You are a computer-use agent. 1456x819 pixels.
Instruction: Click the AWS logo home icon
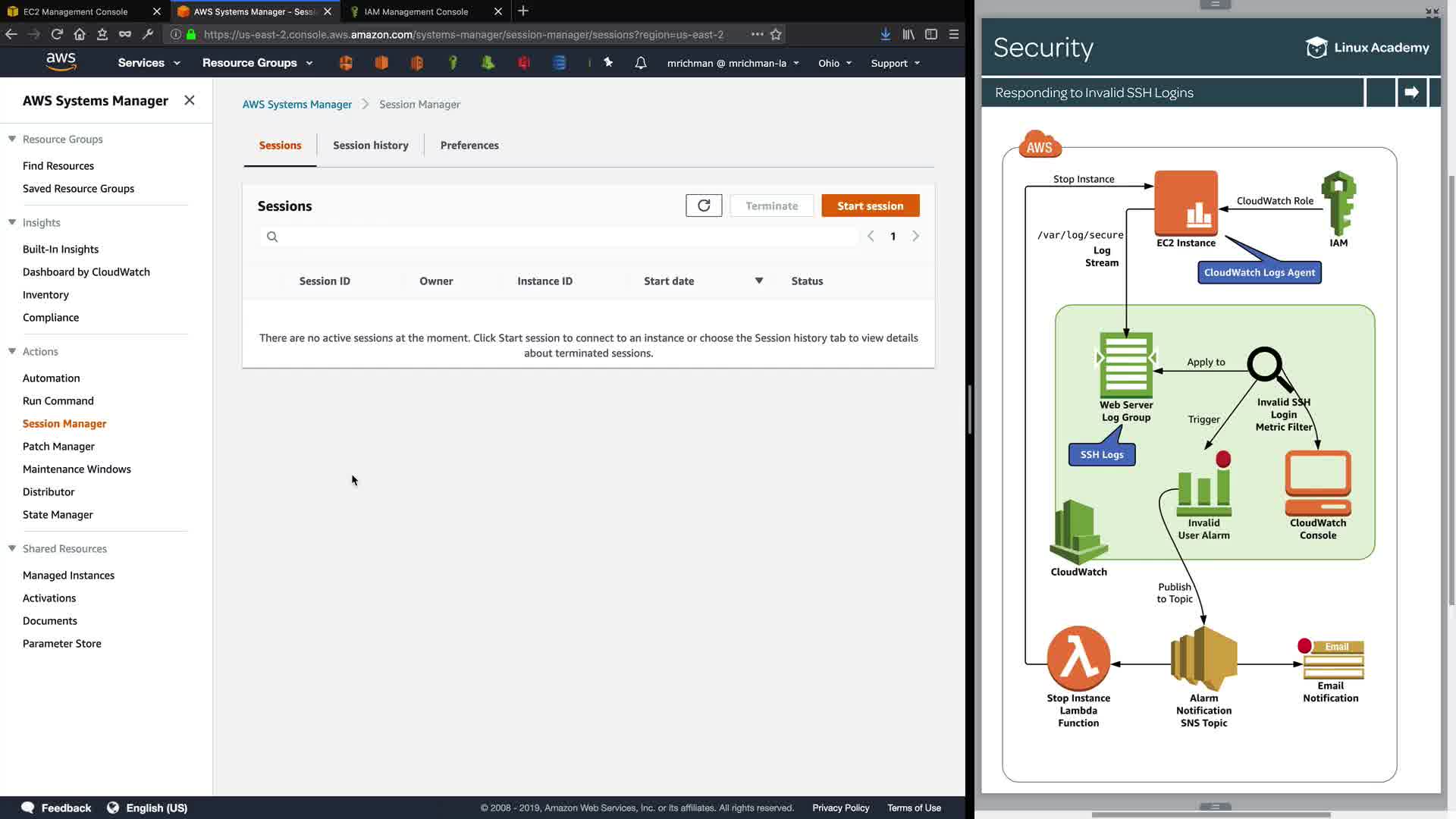pyautogui.click(x=61, y=62)
